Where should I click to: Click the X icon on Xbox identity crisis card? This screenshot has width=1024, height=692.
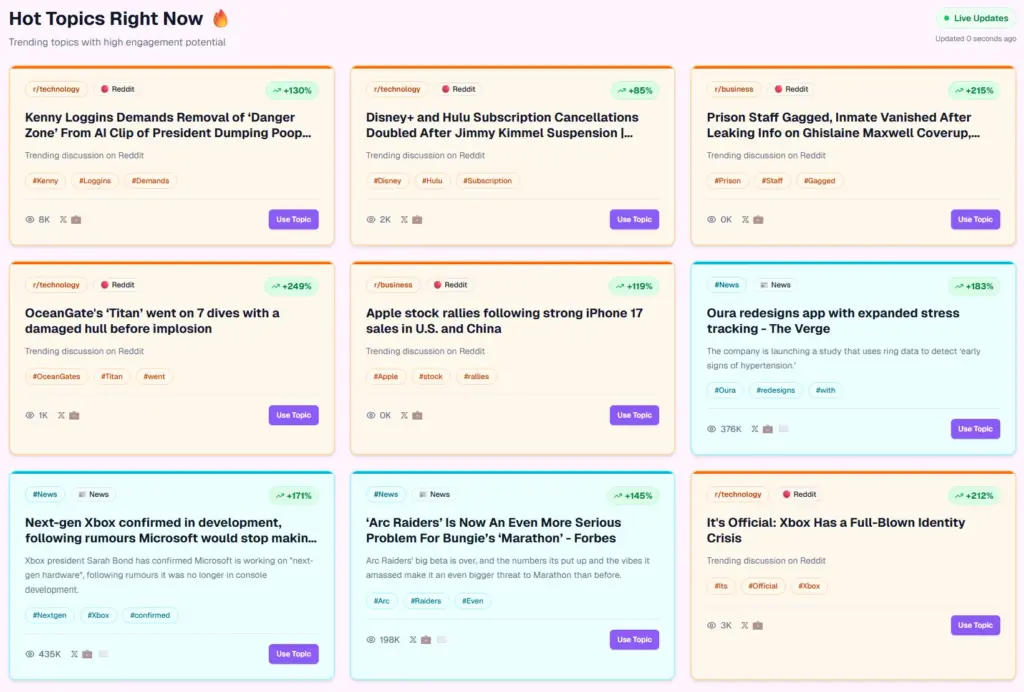744,624
